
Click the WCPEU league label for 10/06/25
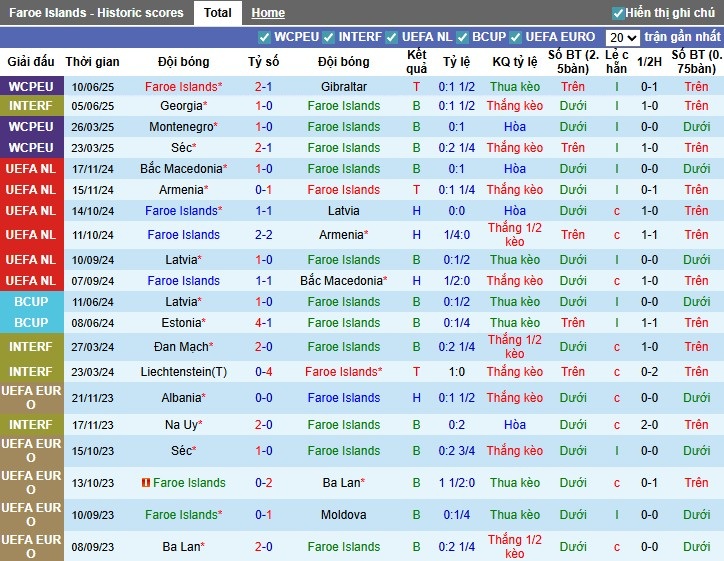[31, 86]
